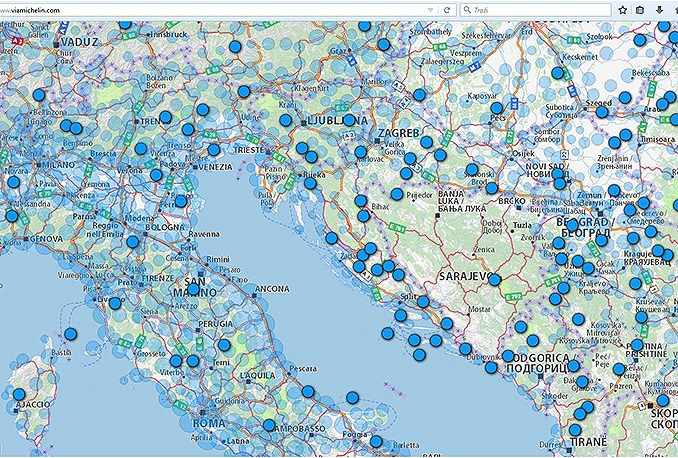
Task: Select the marker below Pescara label
Action: [x=308, y=392]
